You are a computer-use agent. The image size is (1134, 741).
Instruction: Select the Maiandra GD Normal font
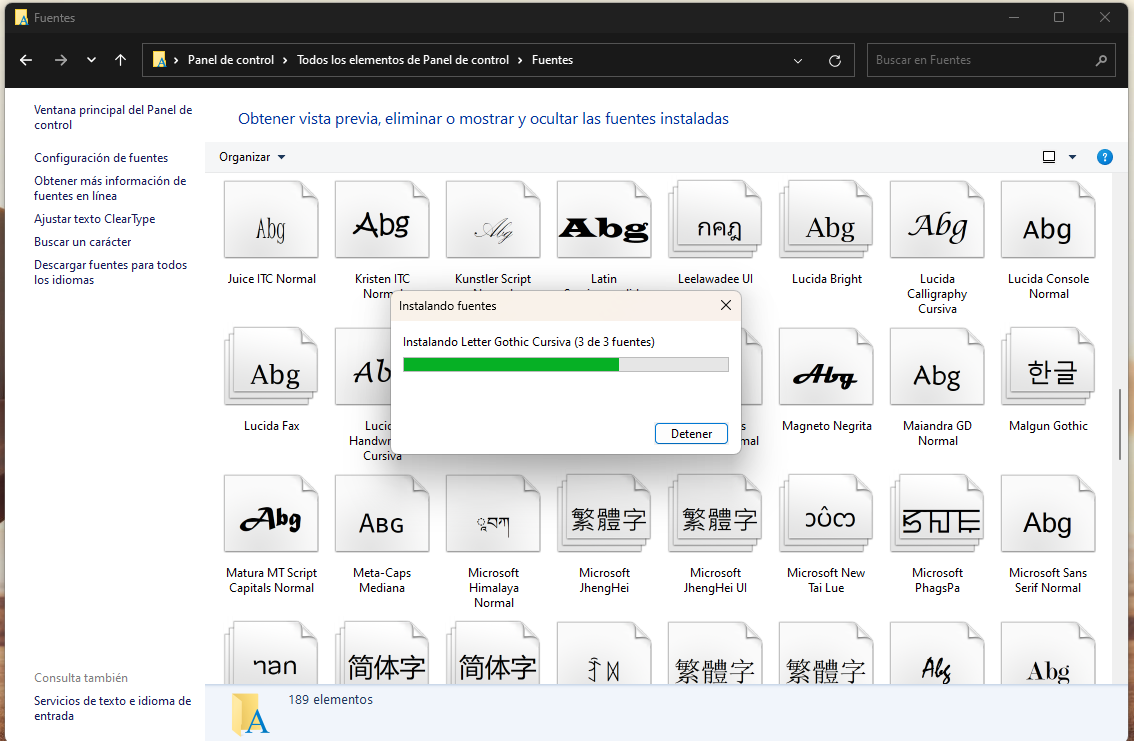click(937, 367)
